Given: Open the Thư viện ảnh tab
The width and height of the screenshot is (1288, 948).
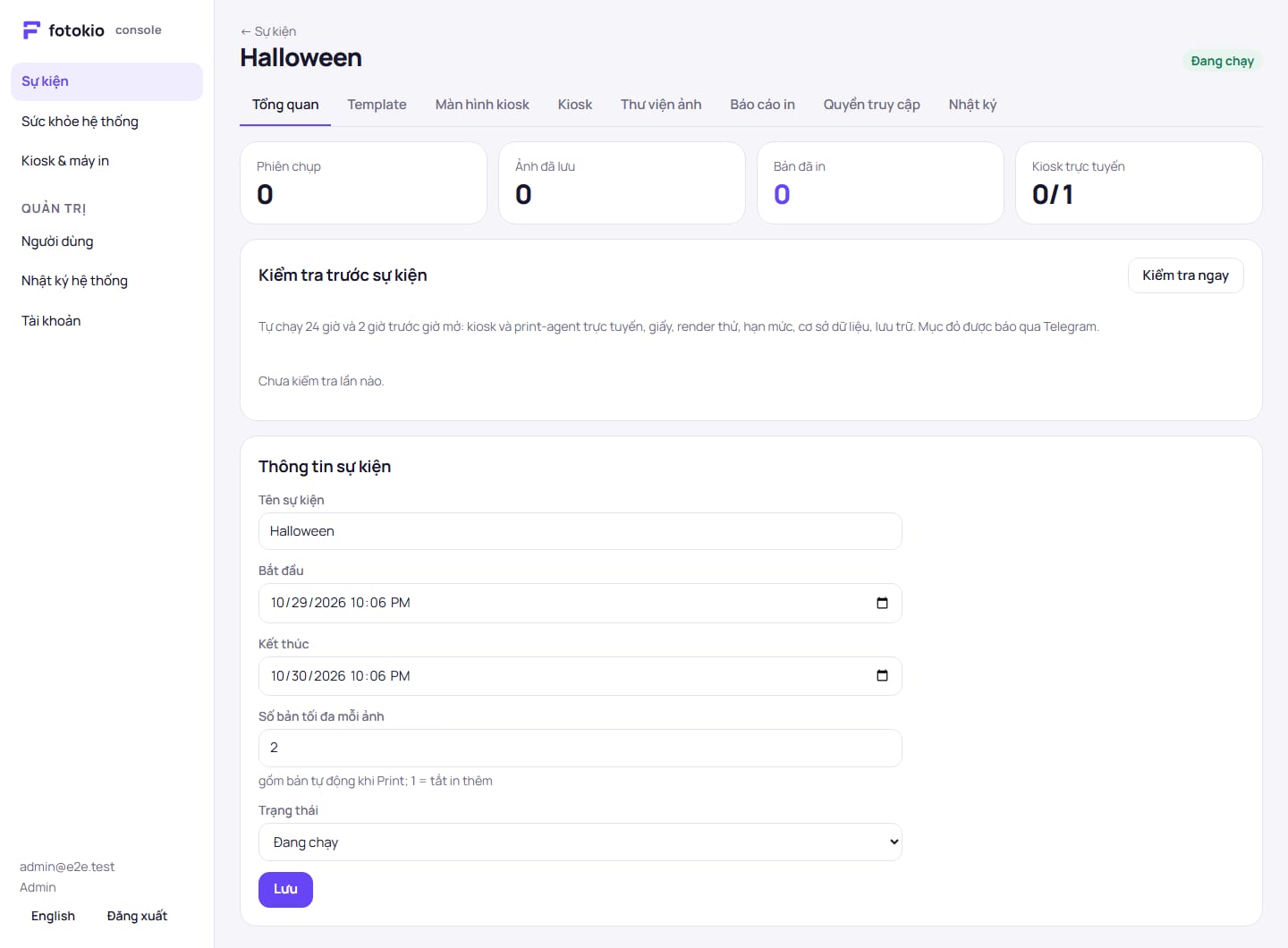Looking at the screenshot, I should (661, 105).
